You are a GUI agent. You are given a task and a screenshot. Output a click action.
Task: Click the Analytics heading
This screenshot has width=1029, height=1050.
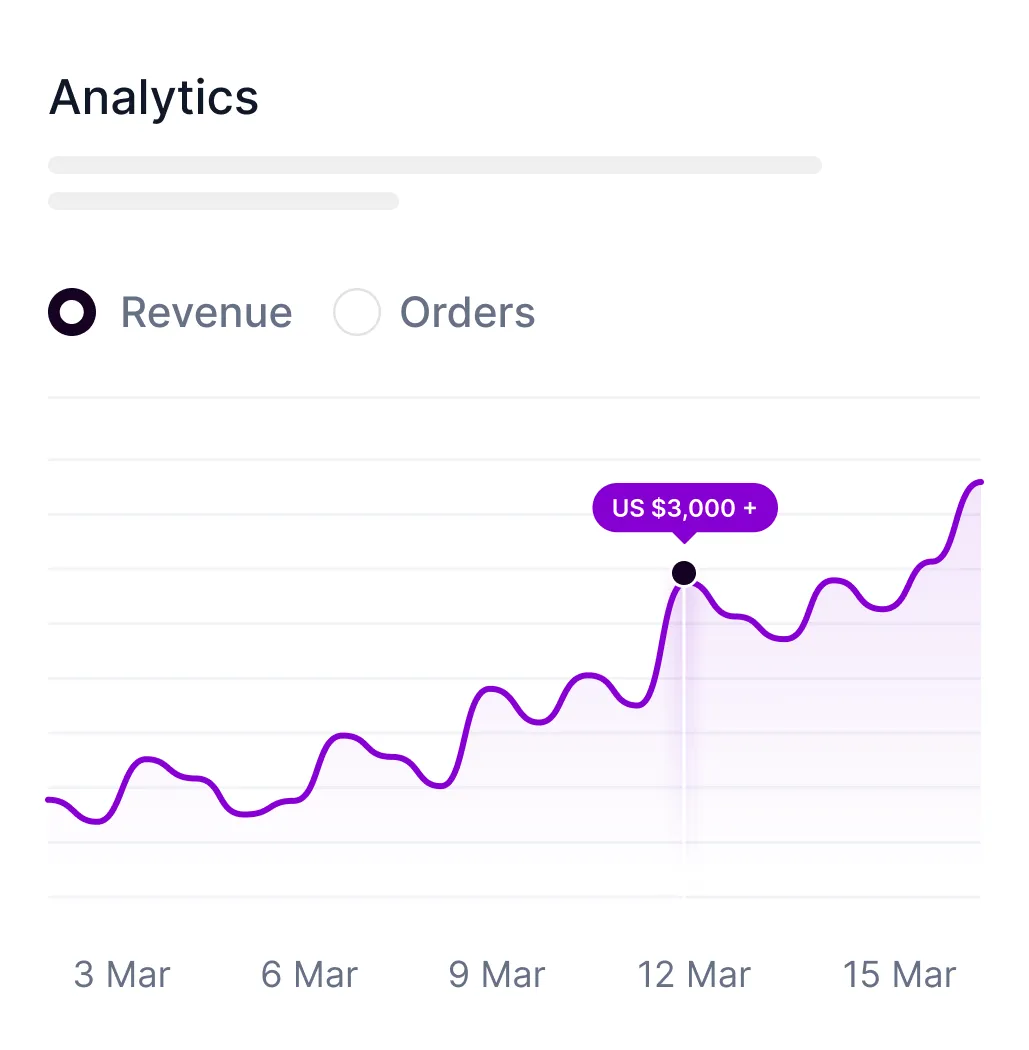coord(153,98)
